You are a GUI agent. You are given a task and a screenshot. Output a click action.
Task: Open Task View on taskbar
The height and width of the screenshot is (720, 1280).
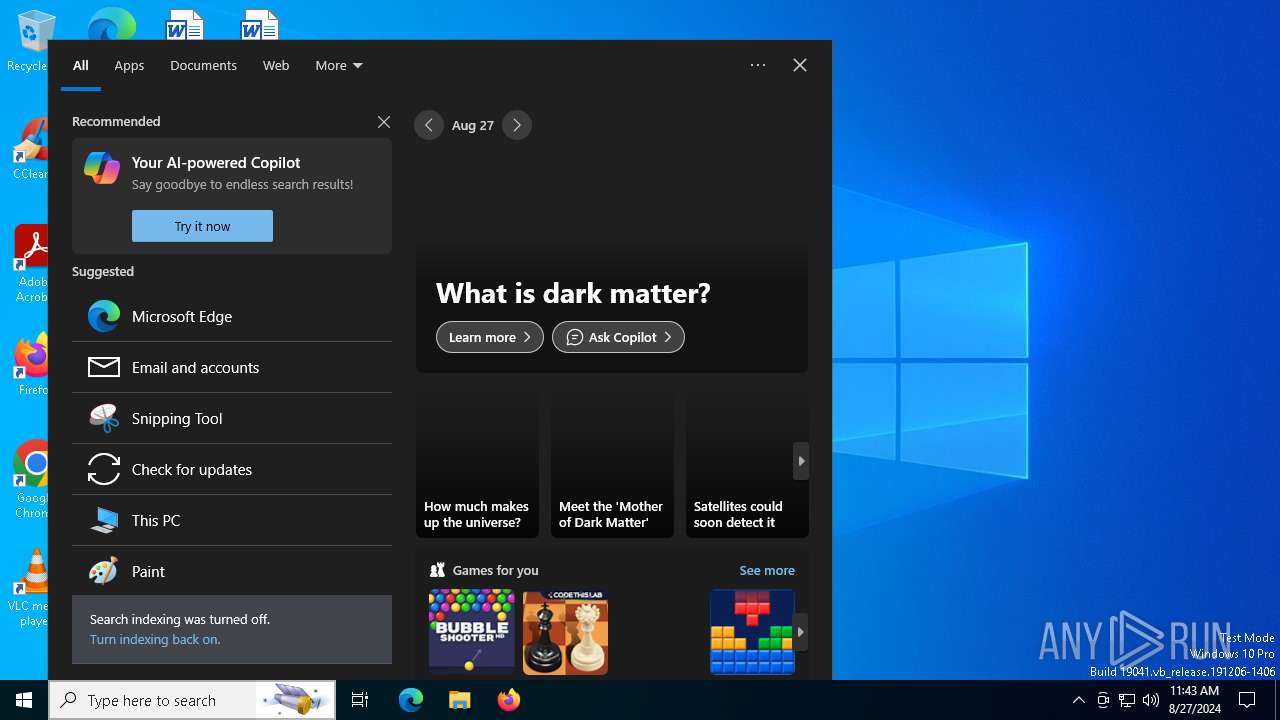(x=360, y=700)
